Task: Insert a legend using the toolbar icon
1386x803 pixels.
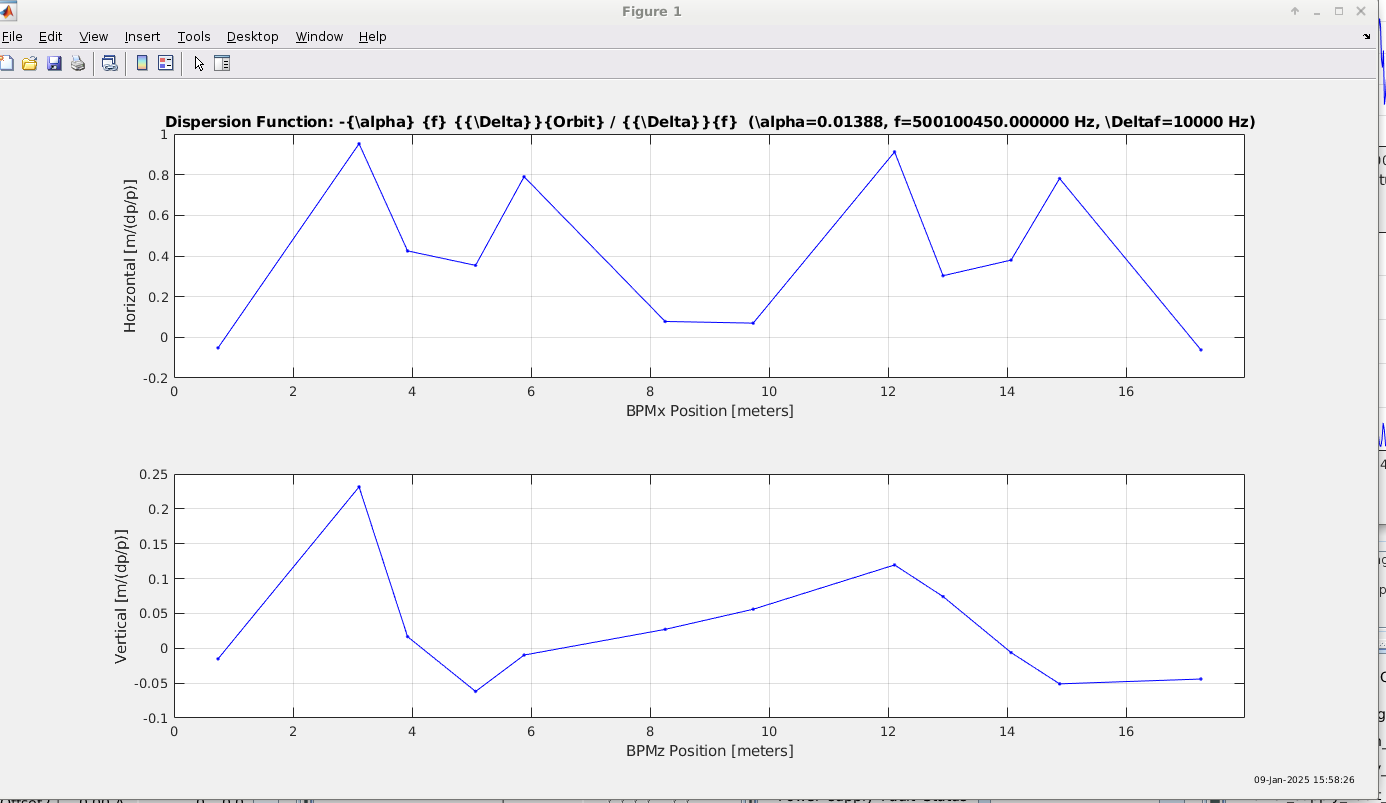Action: coord(166,63)
